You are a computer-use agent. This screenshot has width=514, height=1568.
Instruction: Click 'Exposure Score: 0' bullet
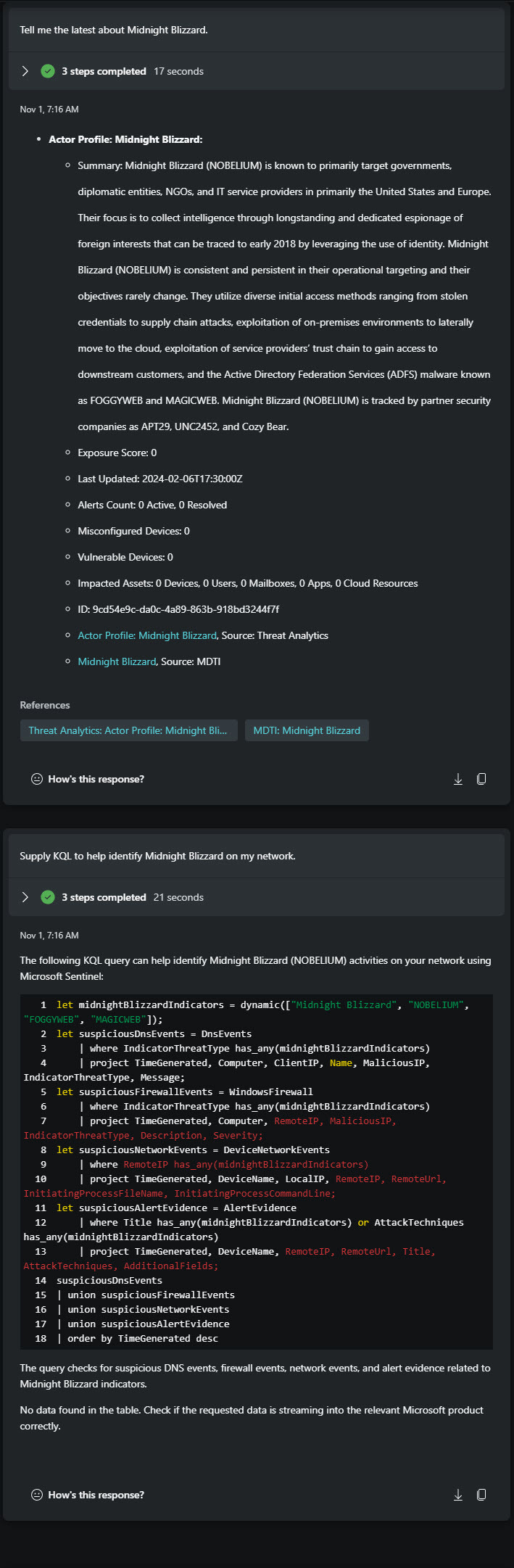[117, 453]
